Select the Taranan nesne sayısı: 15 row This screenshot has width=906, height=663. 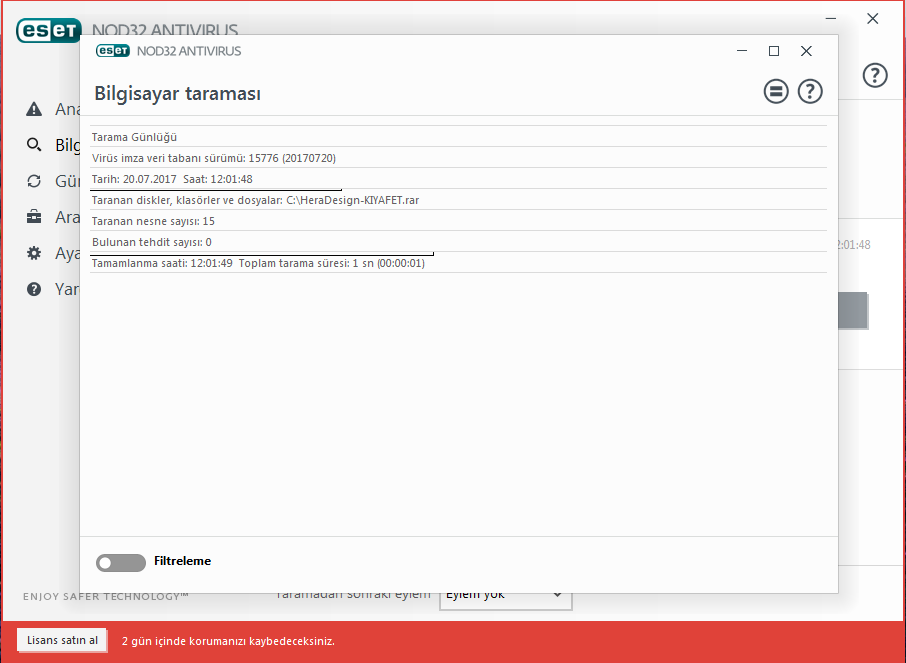point(458,221)
